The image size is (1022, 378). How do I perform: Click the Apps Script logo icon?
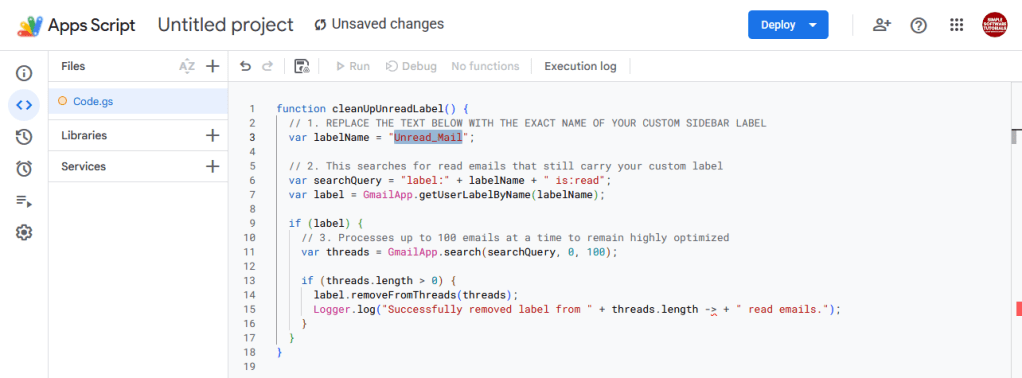point(29,25)
